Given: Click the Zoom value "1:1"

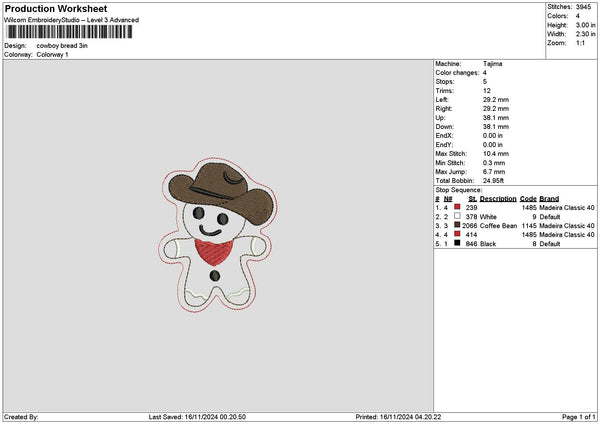Looking at the screenshot, I should coord(580,43).
